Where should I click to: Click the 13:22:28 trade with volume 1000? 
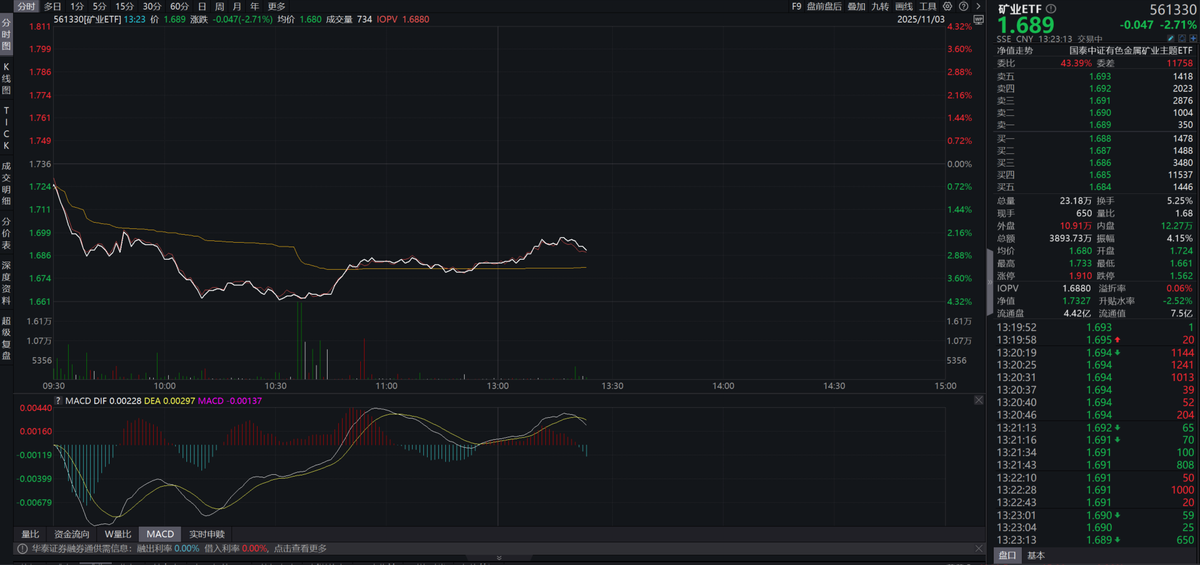1095,490
